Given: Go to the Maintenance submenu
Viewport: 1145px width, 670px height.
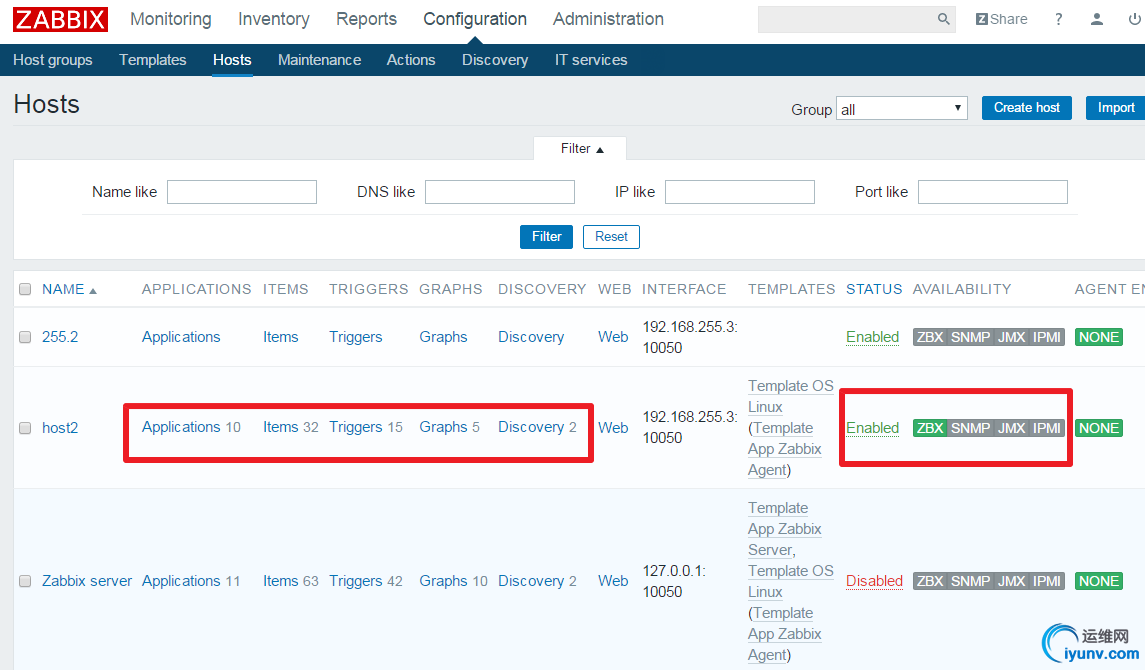Looking at the screenshot, I should pos(319,60).
